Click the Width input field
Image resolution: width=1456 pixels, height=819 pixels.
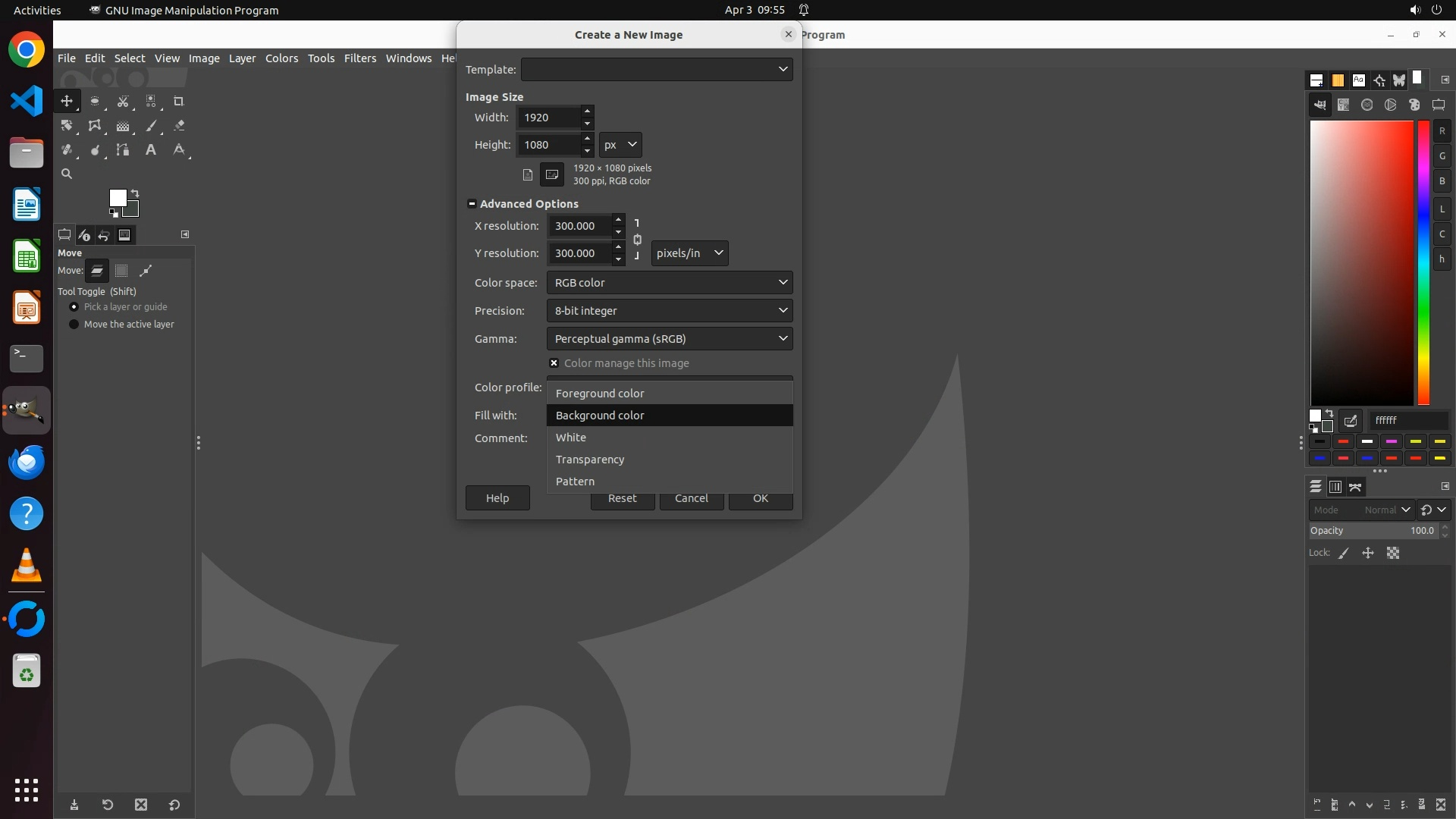point(550,118)
